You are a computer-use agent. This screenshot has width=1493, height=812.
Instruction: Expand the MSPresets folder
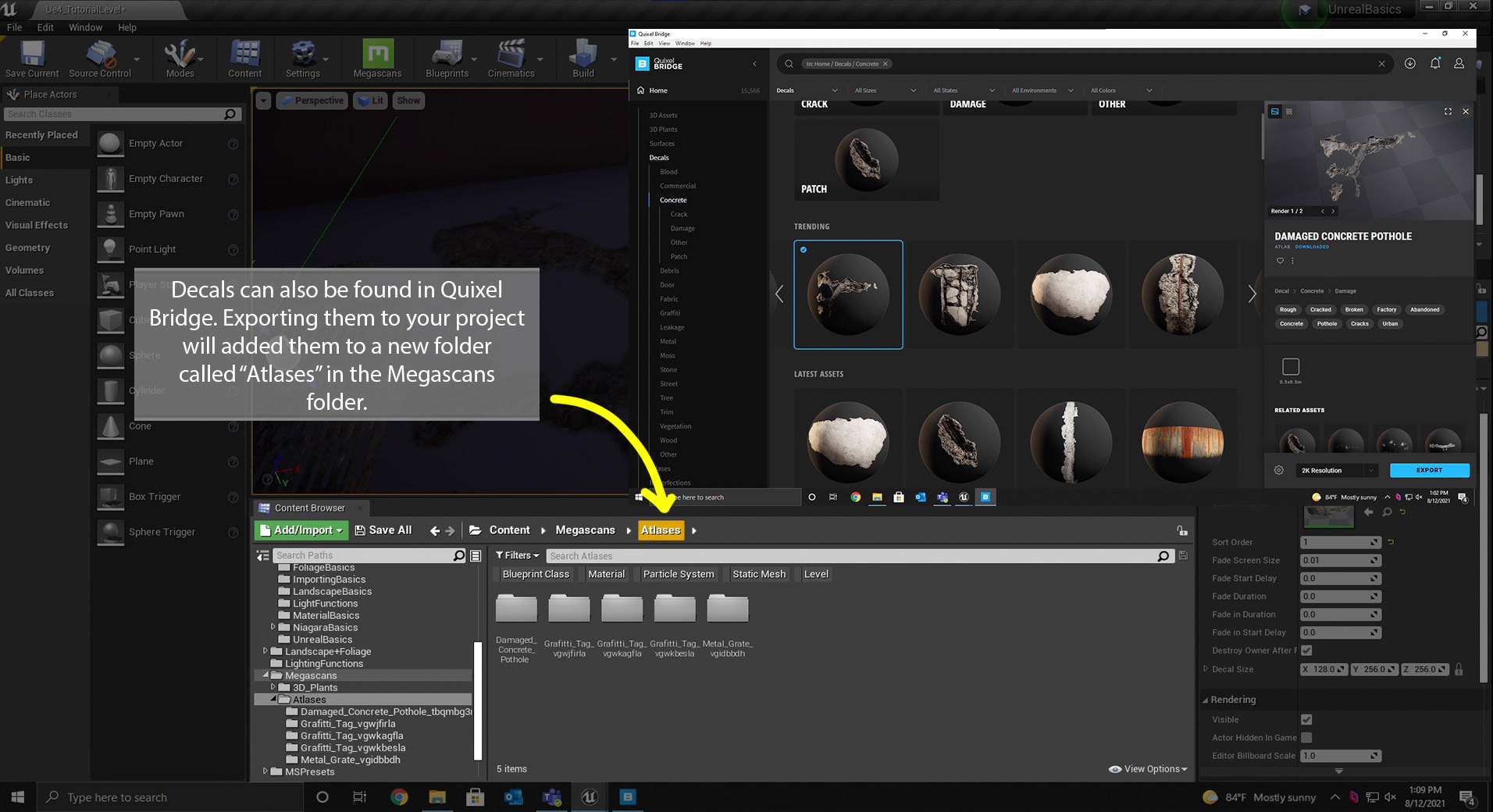[265, 771]
